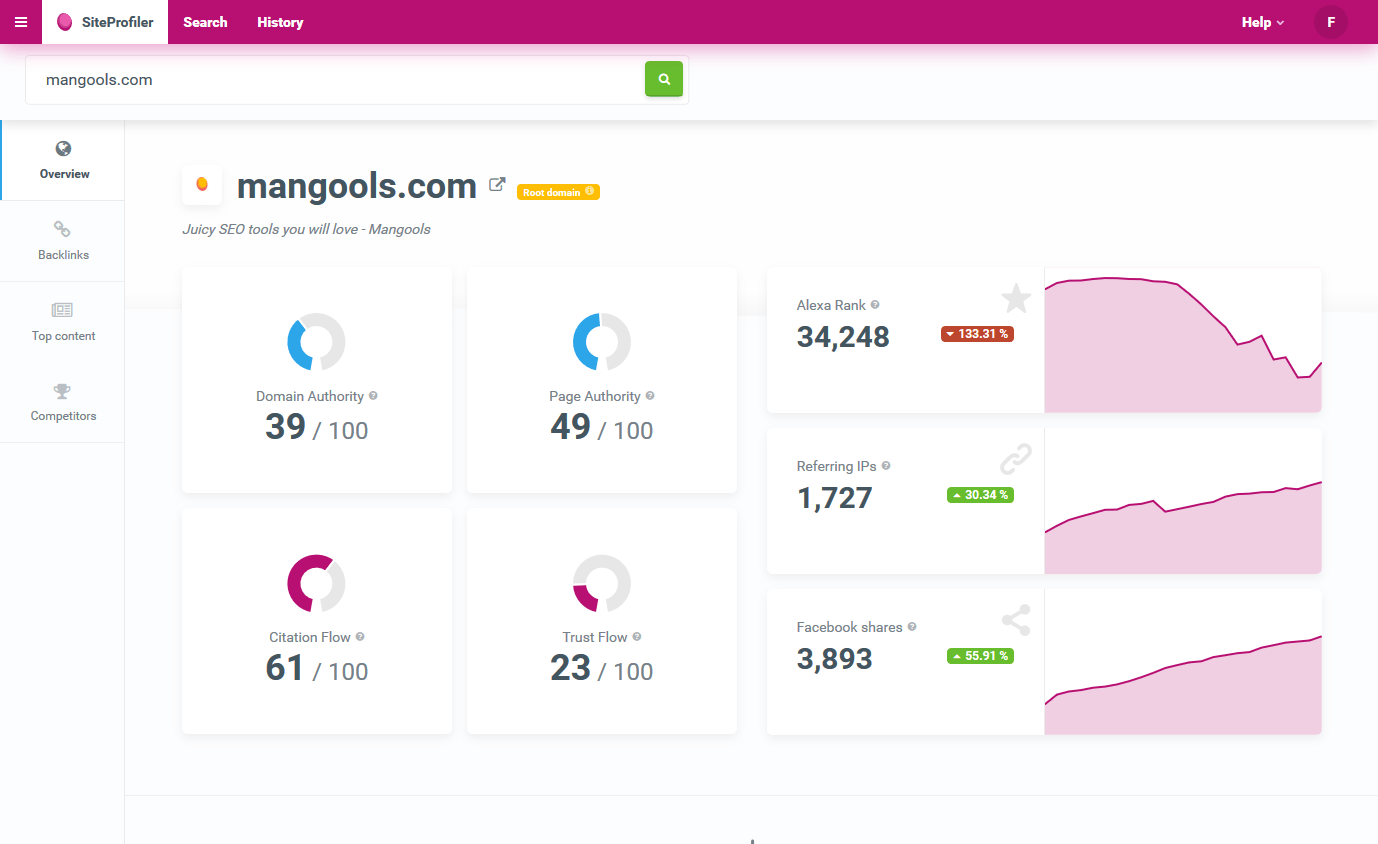The height and width of the screenshot is (844, 1378).
Task: Click the Alexa Rank label
Action: tap(831, 306)
